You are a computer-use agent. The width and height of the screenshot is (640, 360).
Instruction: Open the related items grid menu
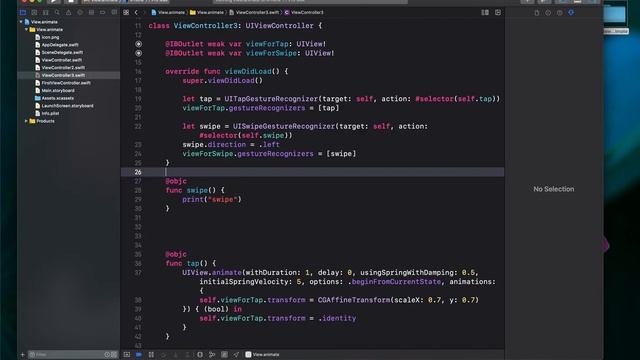coord(126,13)
